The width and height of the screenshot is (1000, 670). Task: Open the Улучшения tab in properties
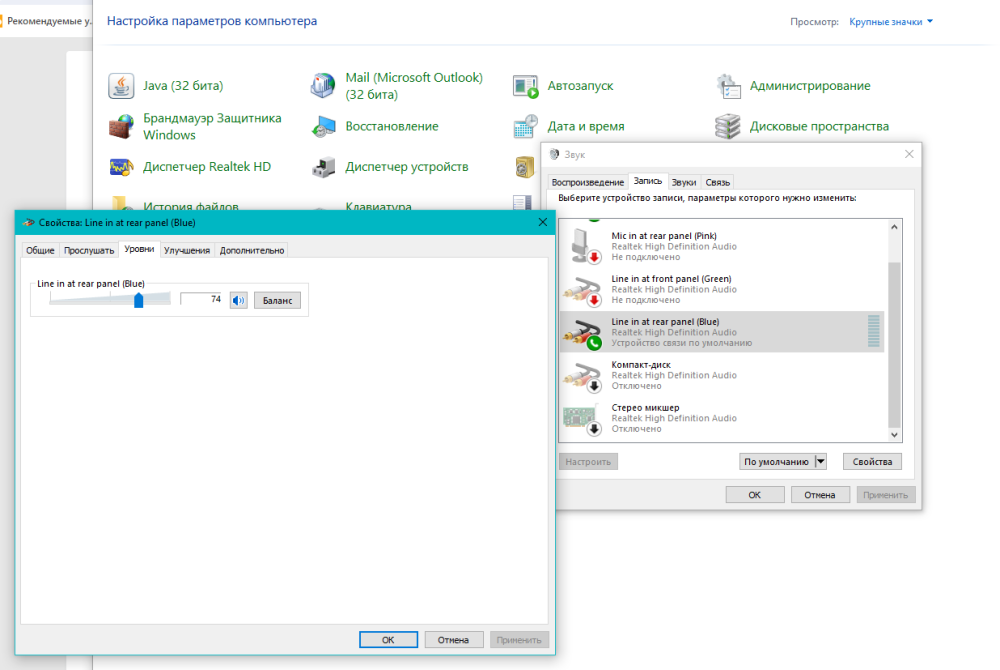(187, 250)
